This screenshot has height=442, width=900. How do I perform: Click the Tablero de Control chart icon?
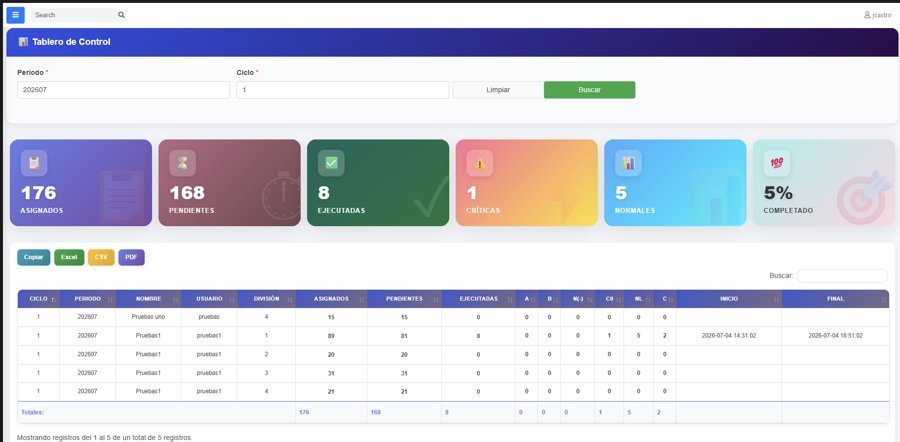[x=23, y=42]
